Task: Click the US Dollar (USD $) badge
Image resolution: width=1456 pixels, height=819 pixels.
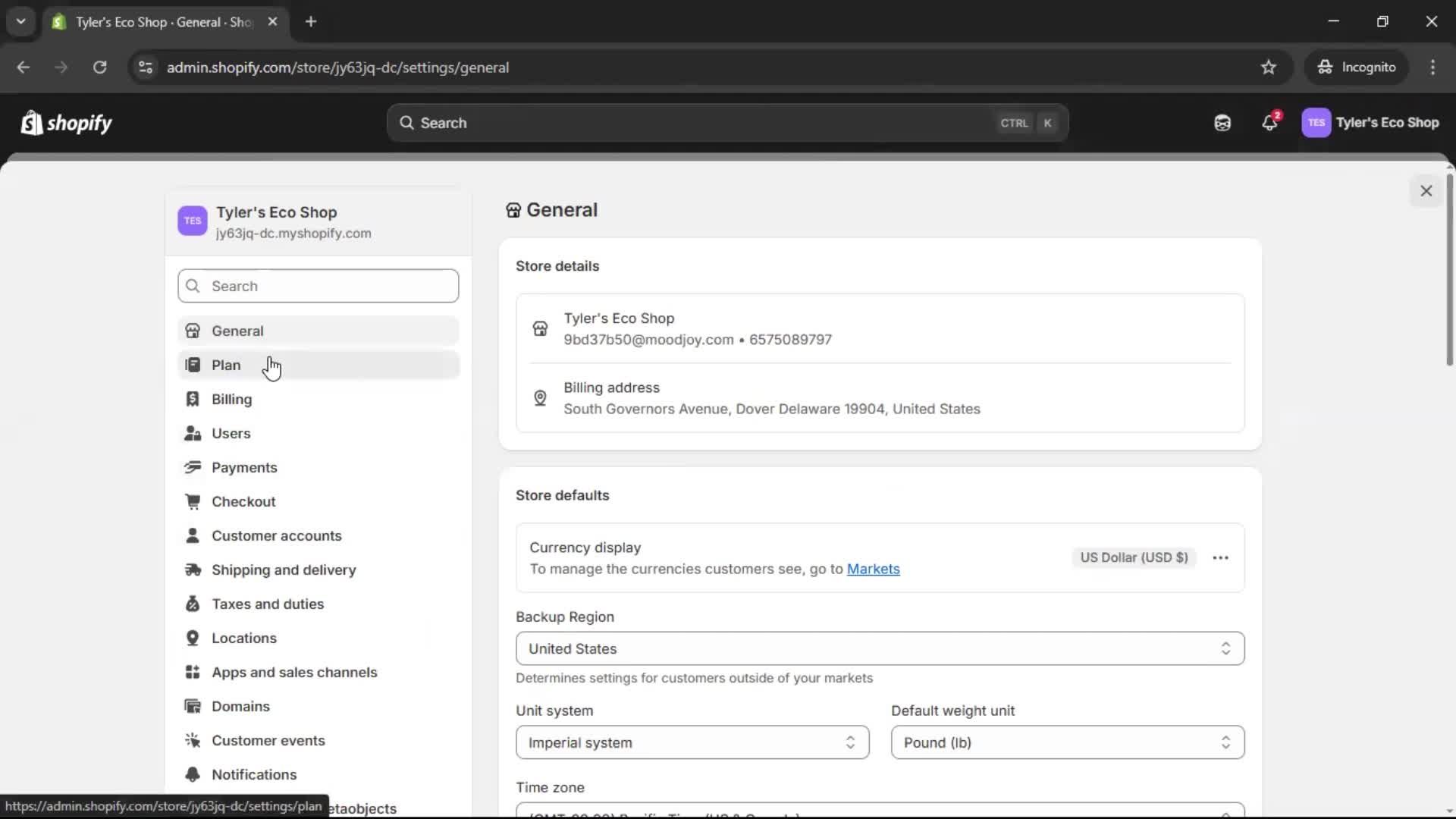Action: [1134, 557]
